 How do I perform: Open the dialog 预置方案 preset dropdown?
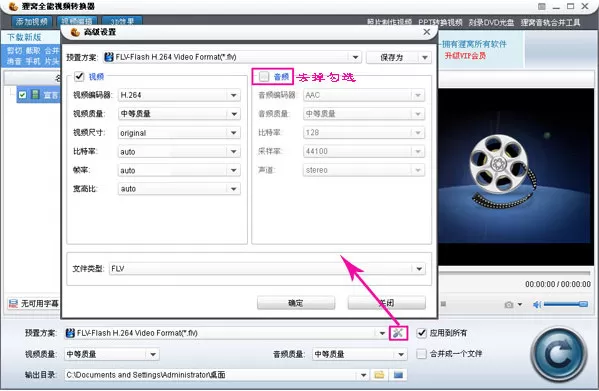pyautogui.click(x=232, y=57)
